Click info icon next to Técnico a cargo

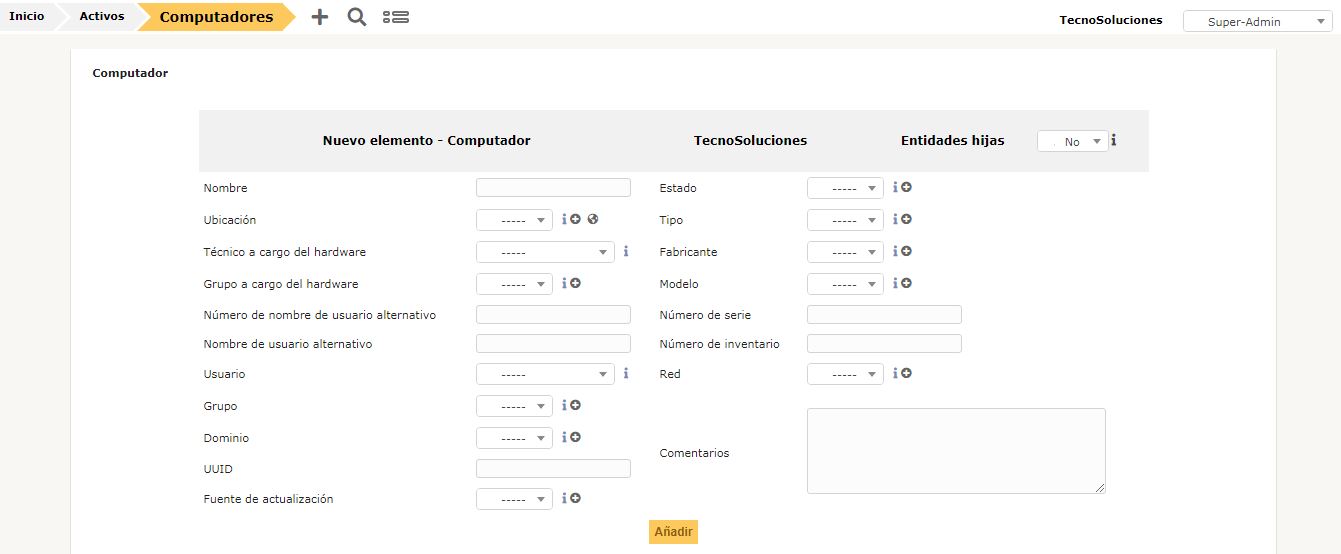tap(626, 252)
